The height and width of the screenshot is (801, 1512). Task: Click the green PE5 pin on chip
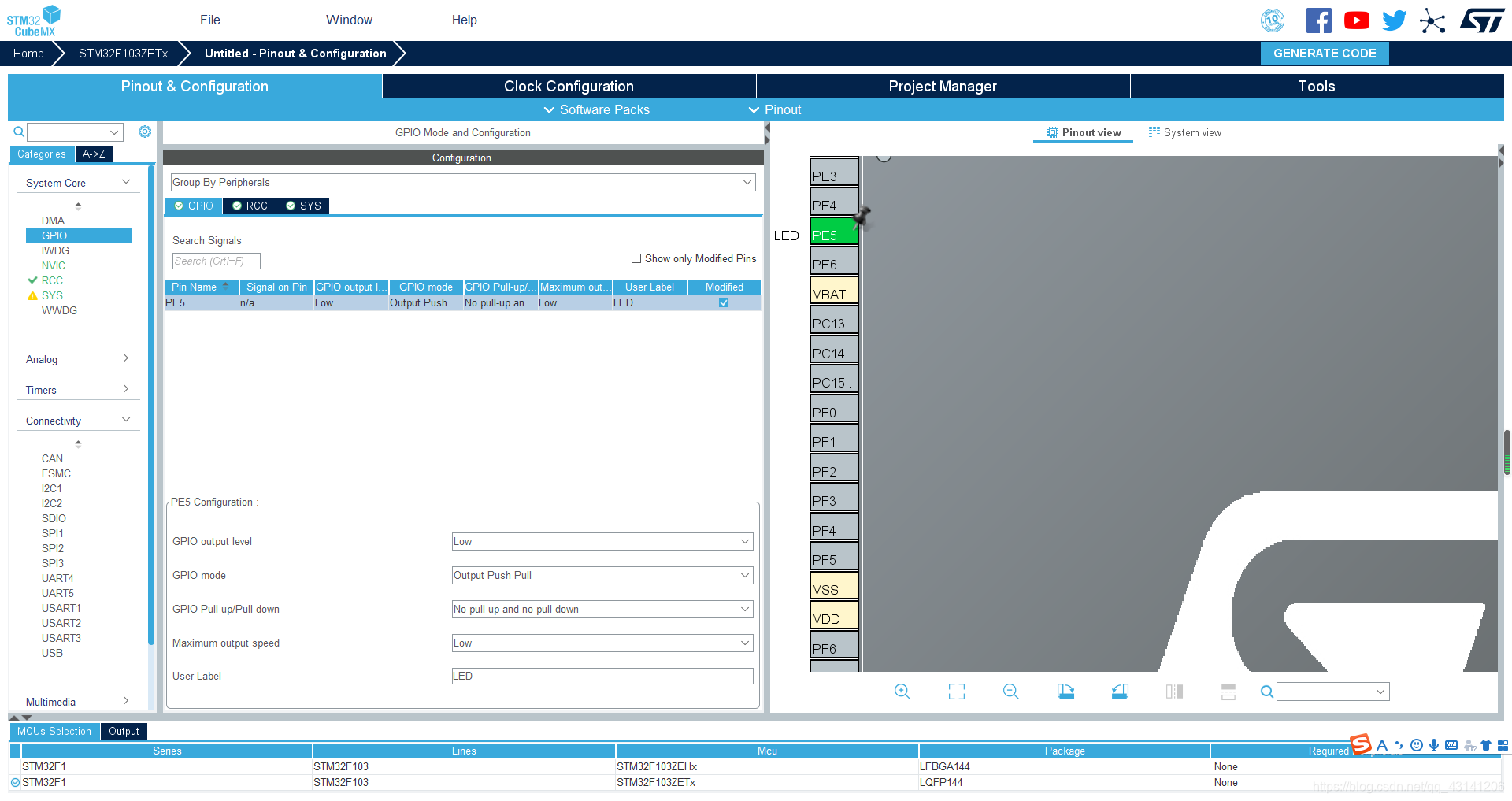click(x=834, y=232)
